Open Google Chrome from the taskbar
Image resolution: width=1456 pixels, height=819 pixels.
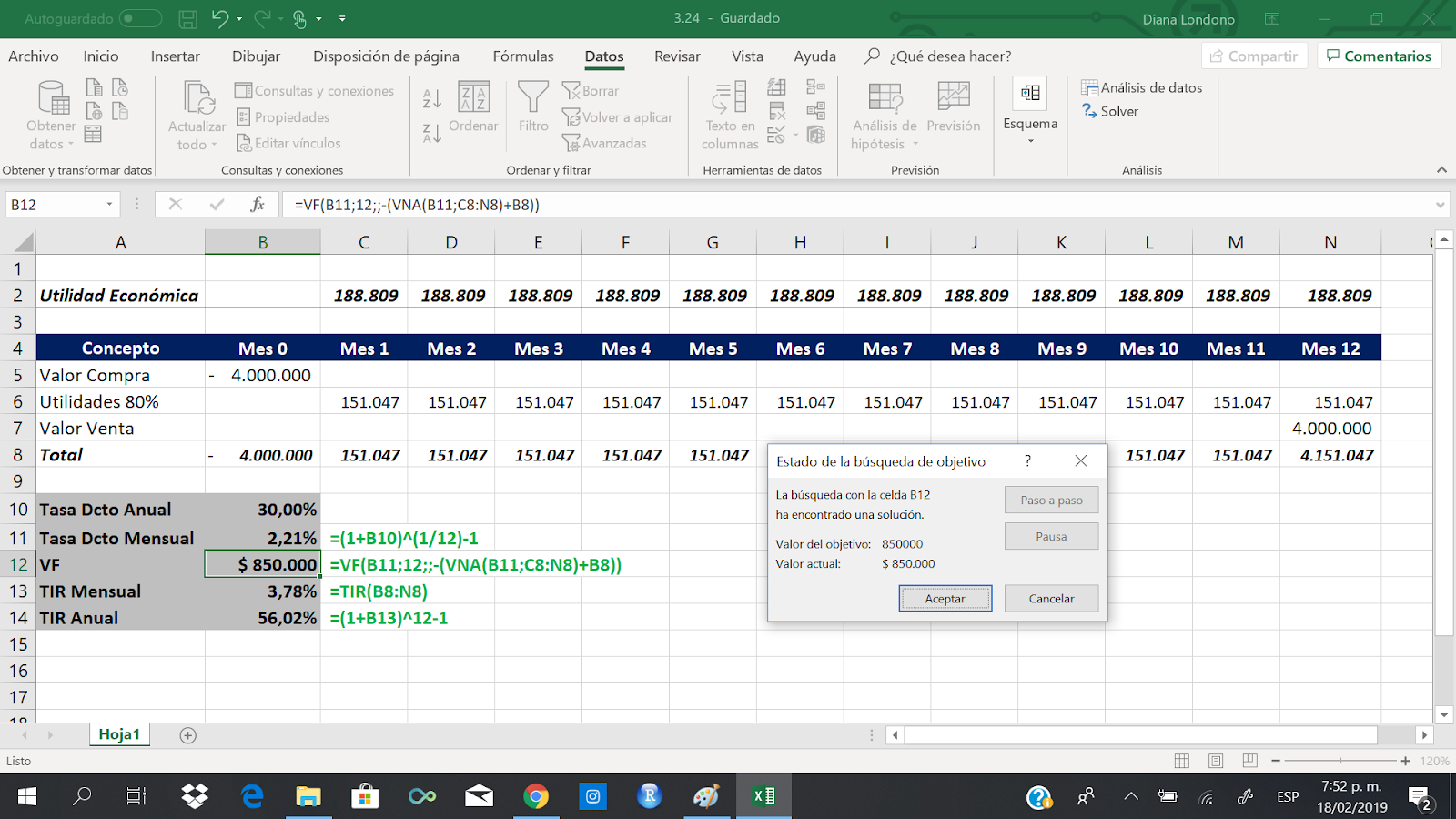point(537,796)
